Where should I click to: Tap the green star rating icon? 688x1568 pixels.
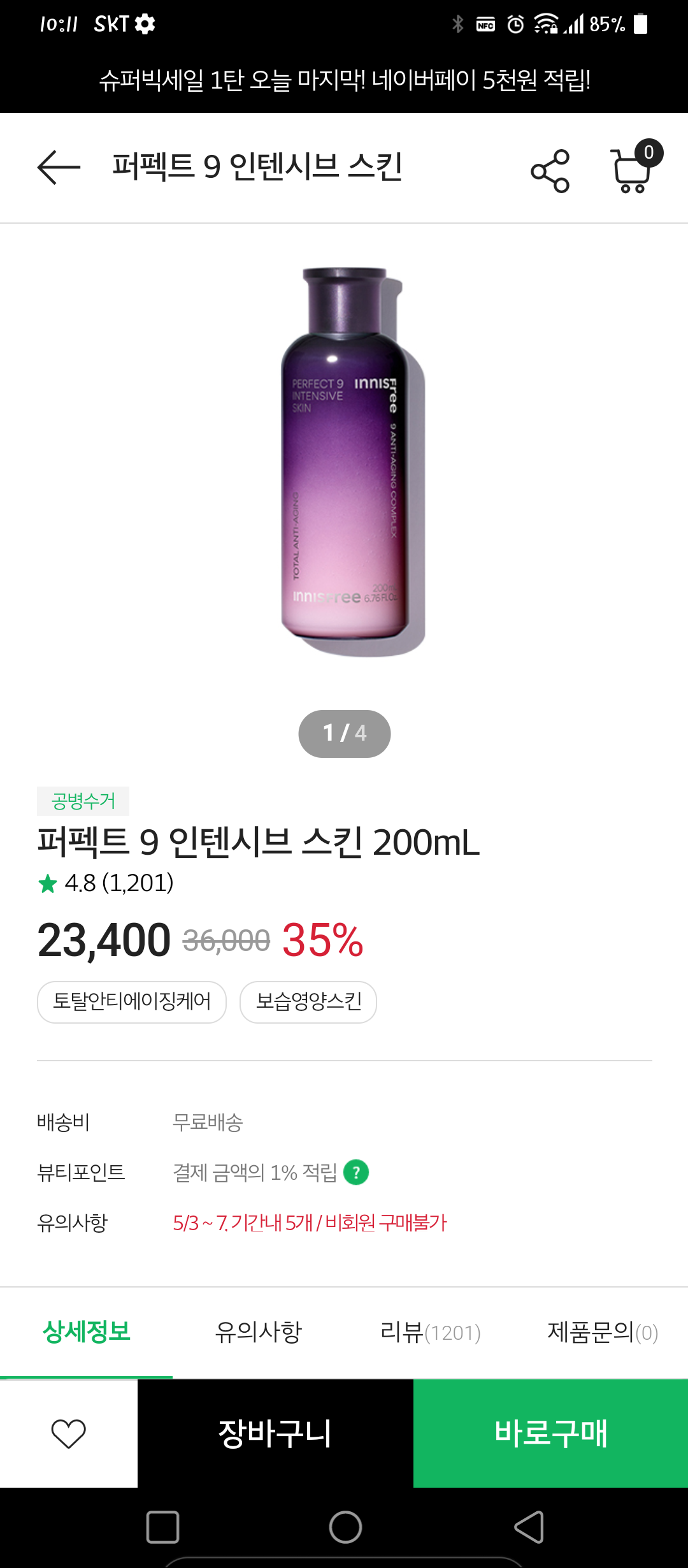point(48,883)
